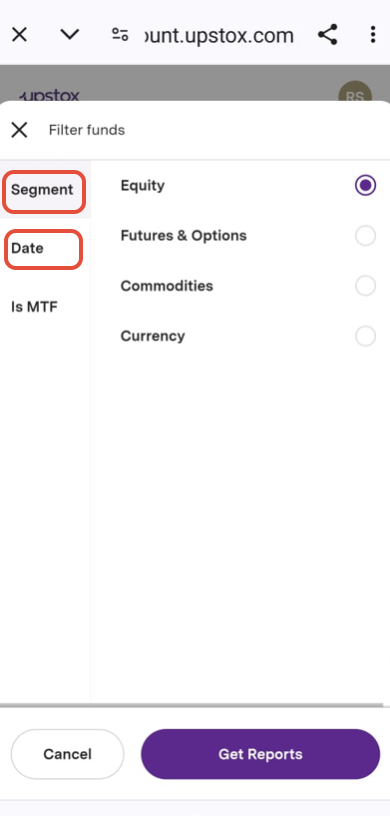Open the three-dot browser menu
This screenshot has height=816, width=390.
[x=372, y=35]
